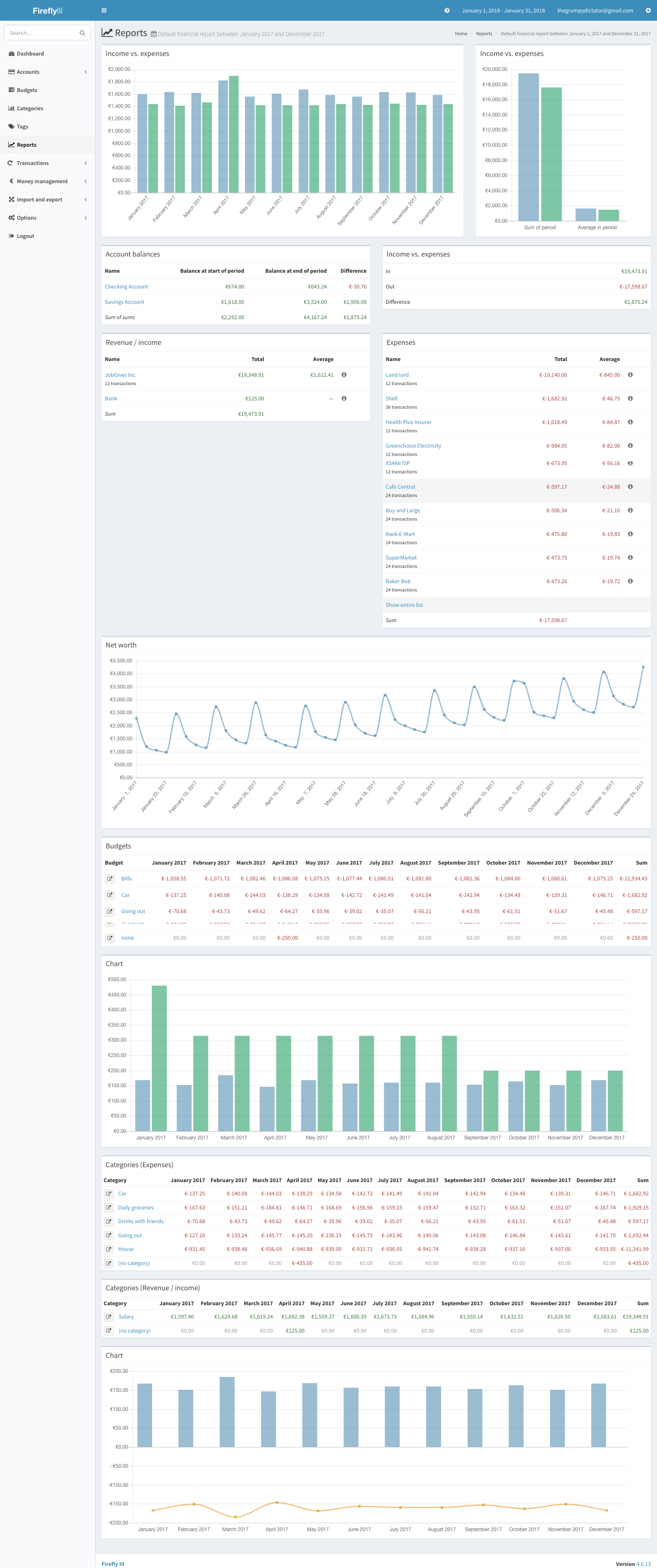
Task: Open the Checking Account link
Action: [x=126, y=287]
